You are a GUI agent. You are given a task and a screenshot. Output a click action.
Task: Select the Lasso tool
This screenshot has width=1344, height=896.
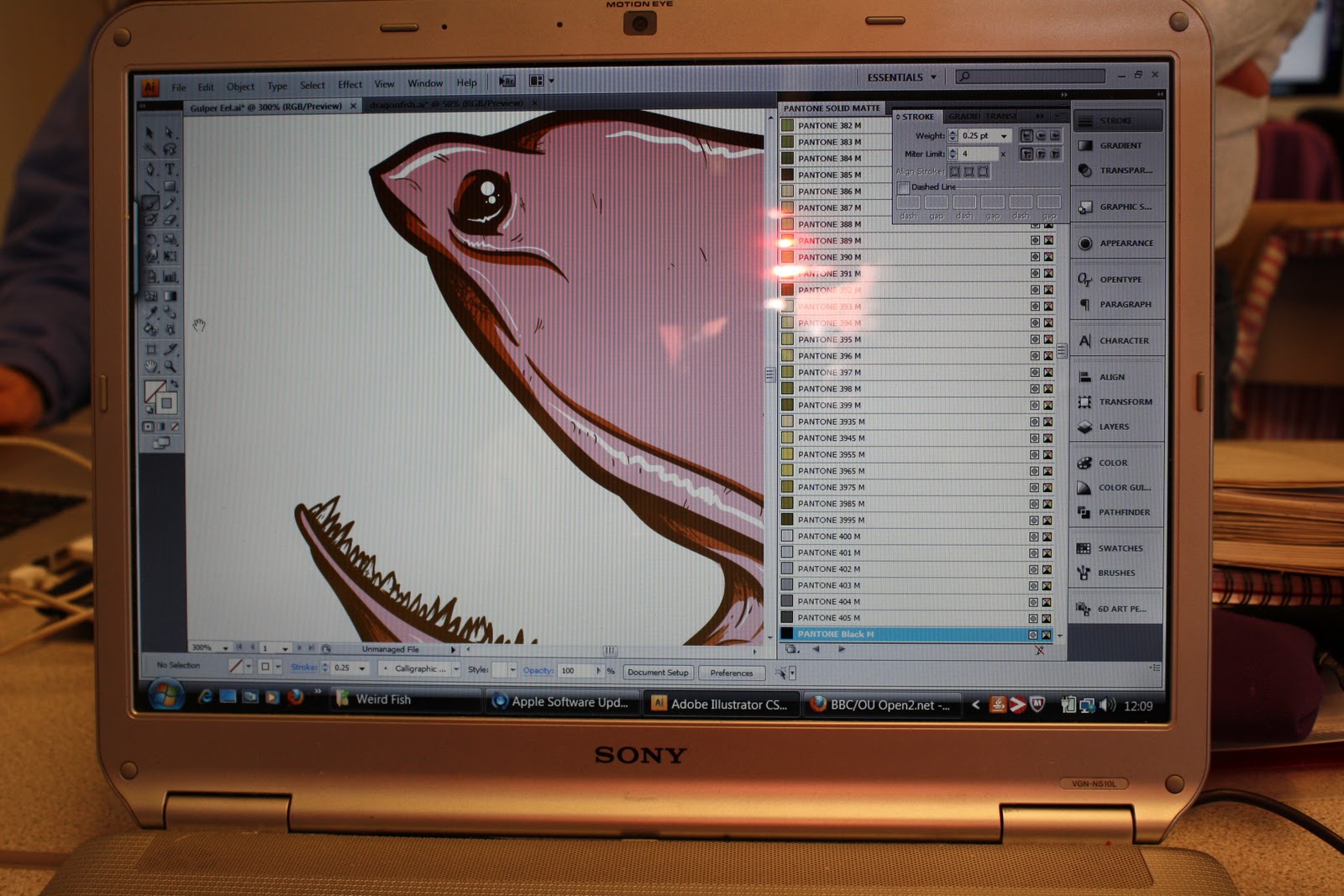[x=169, y=149]
